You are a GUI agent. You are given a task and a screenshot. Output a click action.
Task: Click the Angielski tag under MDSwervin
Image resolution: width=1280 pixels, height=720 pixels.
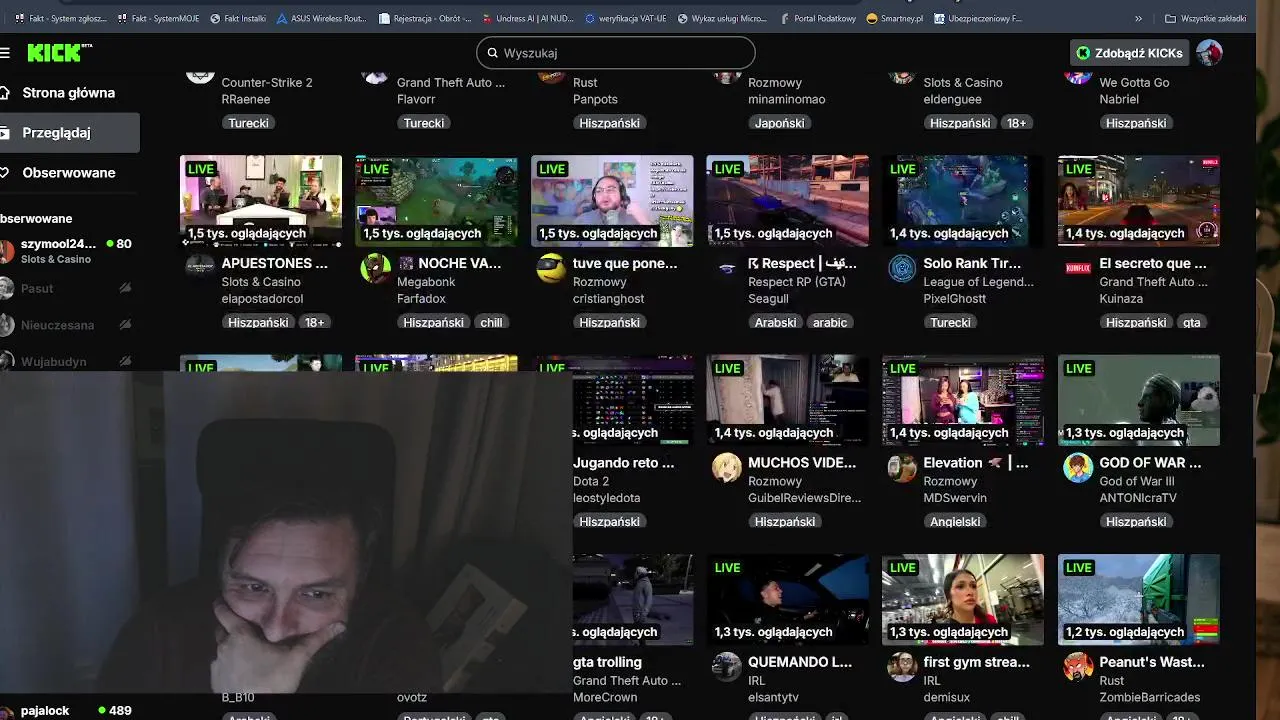click(955, 521)
